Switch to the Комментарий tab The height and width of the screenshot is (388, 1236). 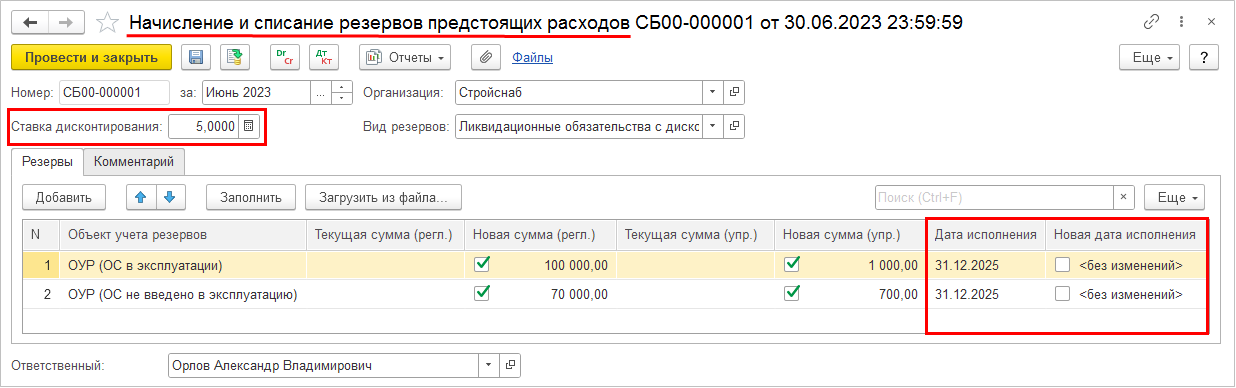coord(134,161)
